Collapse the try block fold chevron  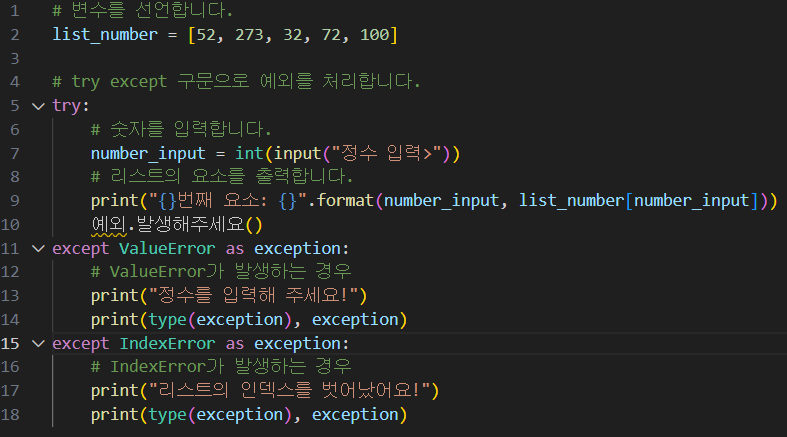point(38,106)
